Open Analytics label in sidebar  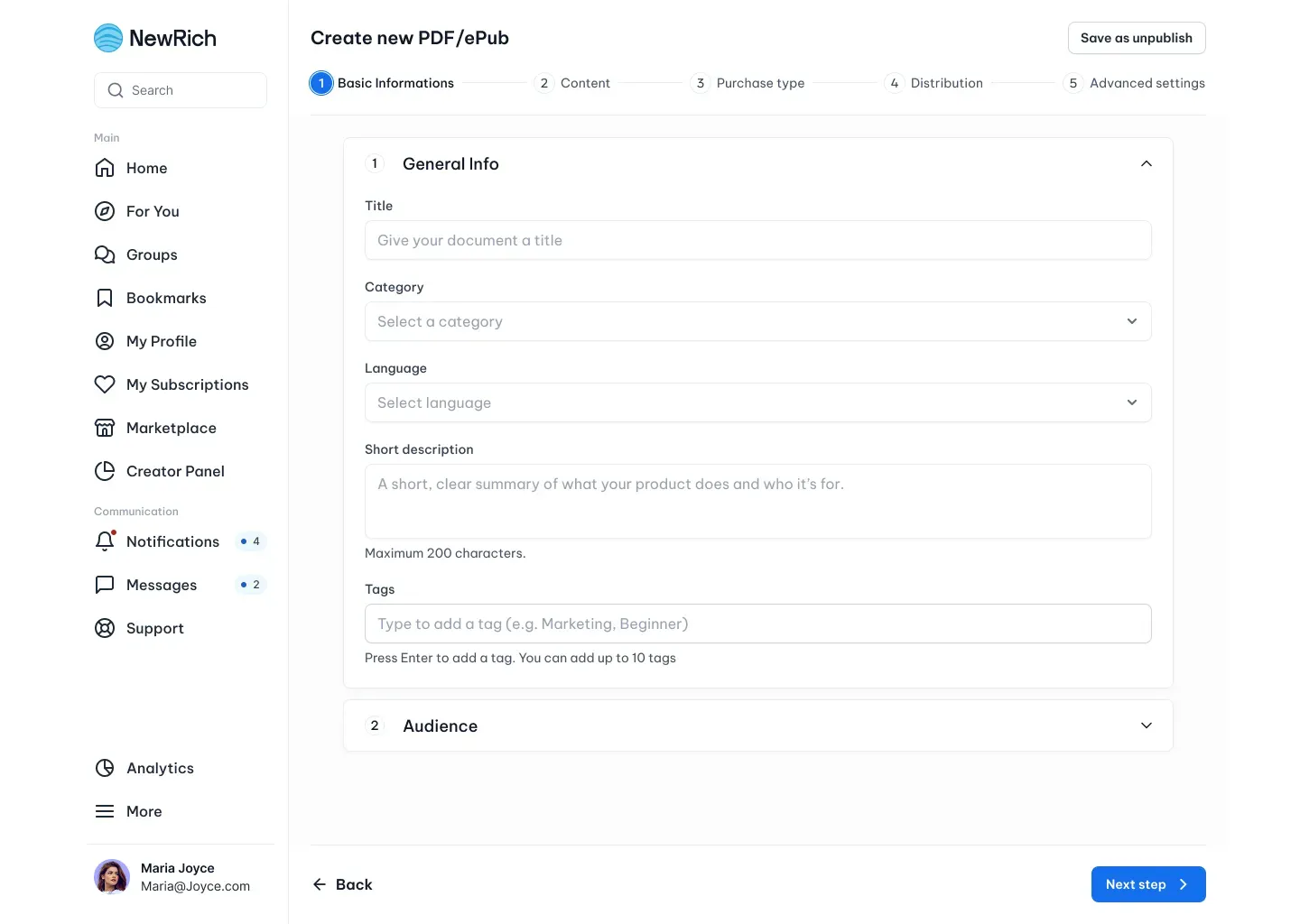coord(160,768)
